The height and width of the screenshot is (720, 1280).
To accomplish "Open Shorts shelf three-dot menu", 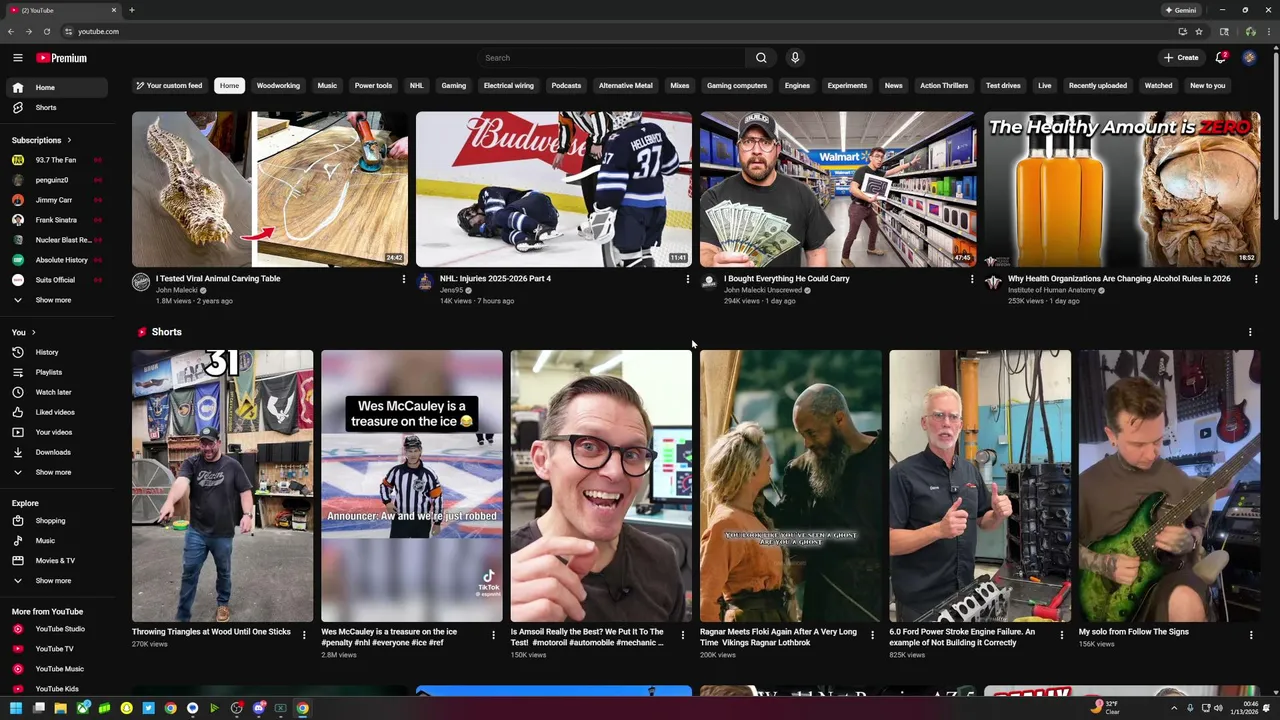I will 1250,332.
